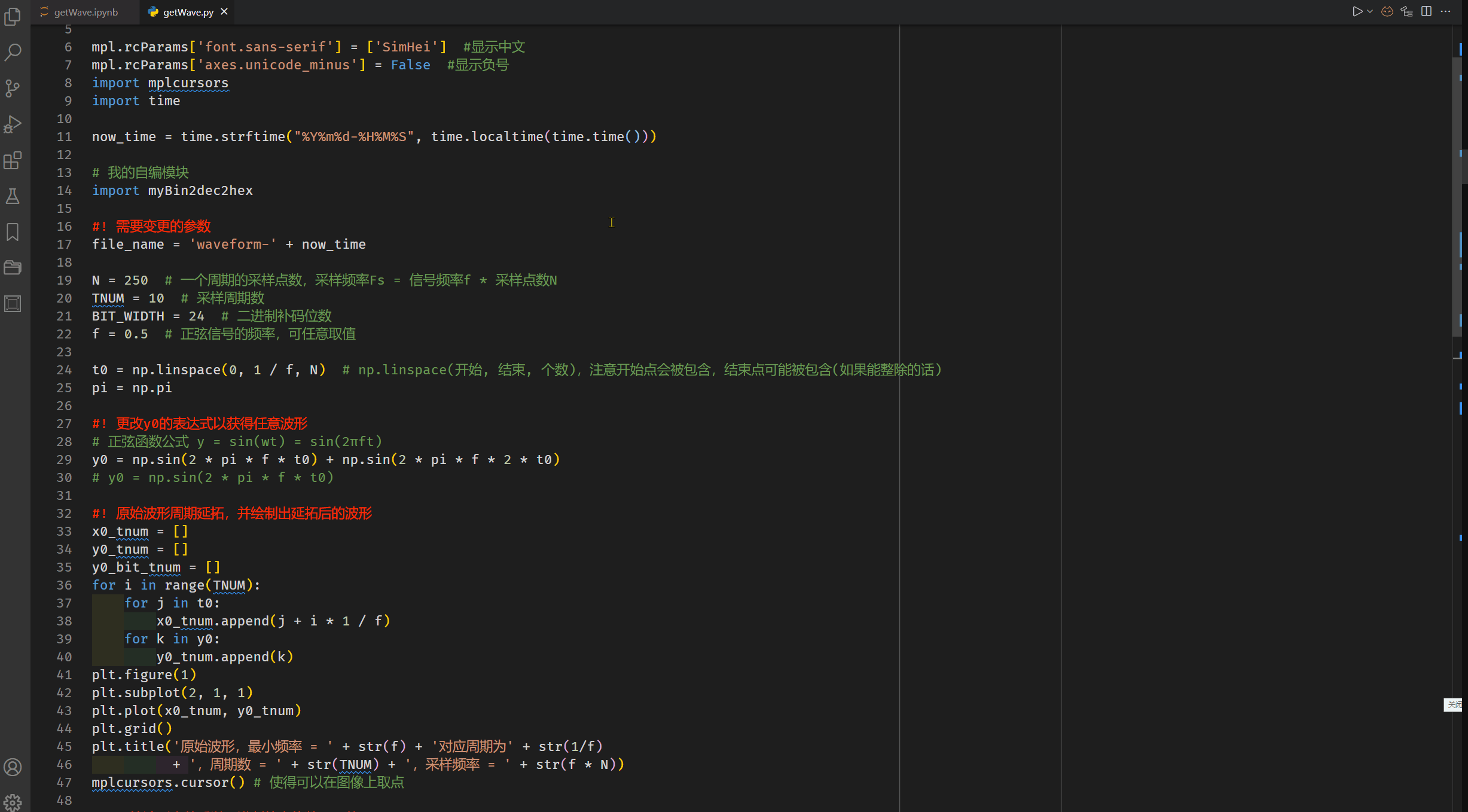Open the Accounts menu icon
The width and height of the screenshot is (1468, 812).
(13, 767)
